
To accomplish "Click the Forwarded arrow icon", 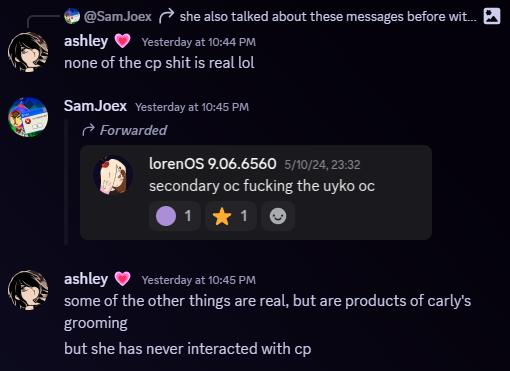I will pyautogui.click(x=88, y=130).
